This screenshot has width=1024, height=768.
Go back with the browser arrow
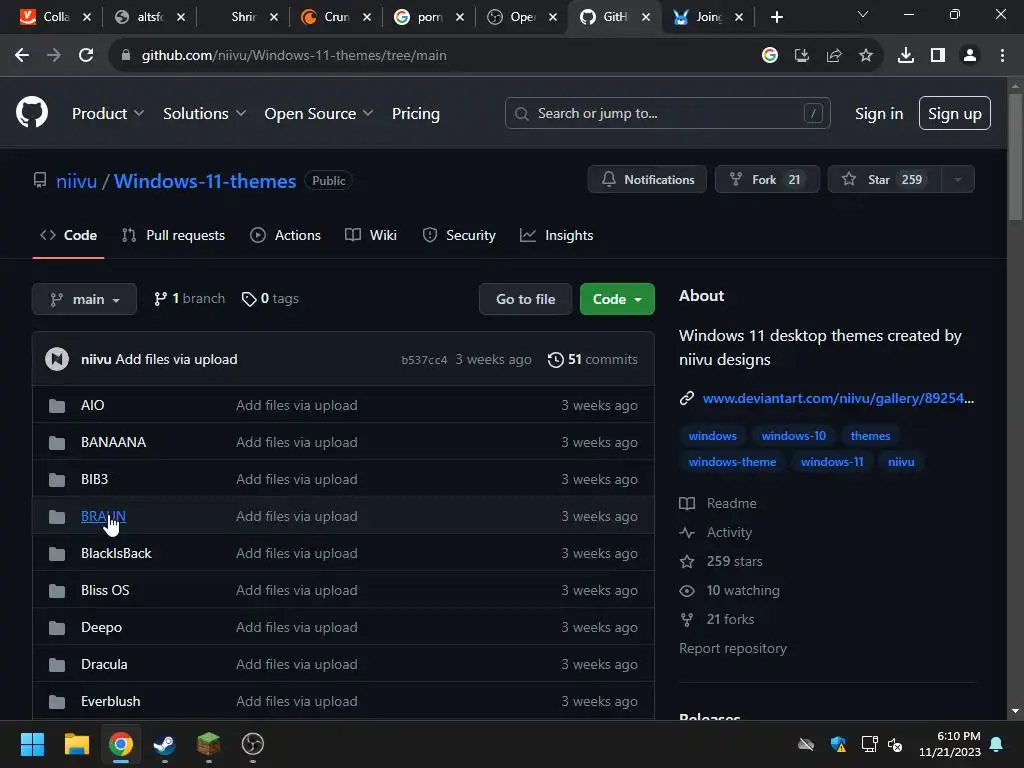pos(22,56)
